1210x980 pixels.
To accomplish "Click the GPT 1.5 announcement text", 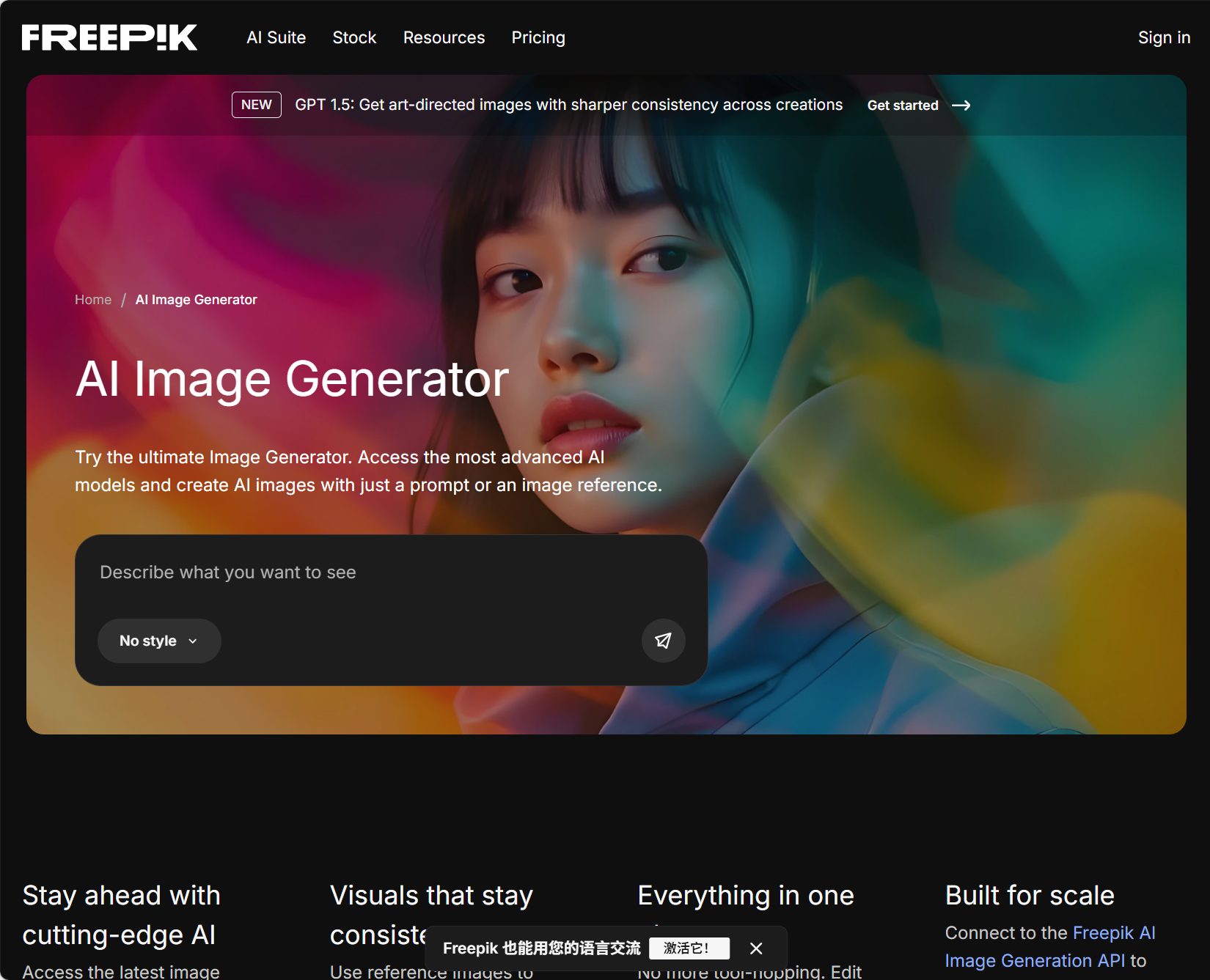I will pos(568,105).
